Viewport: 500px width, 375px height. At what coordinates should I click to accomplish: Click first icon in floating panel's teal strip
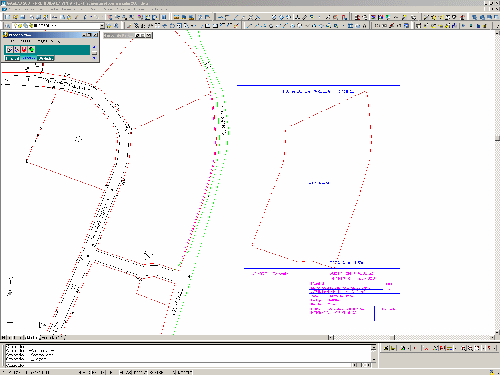coord(10,50)
